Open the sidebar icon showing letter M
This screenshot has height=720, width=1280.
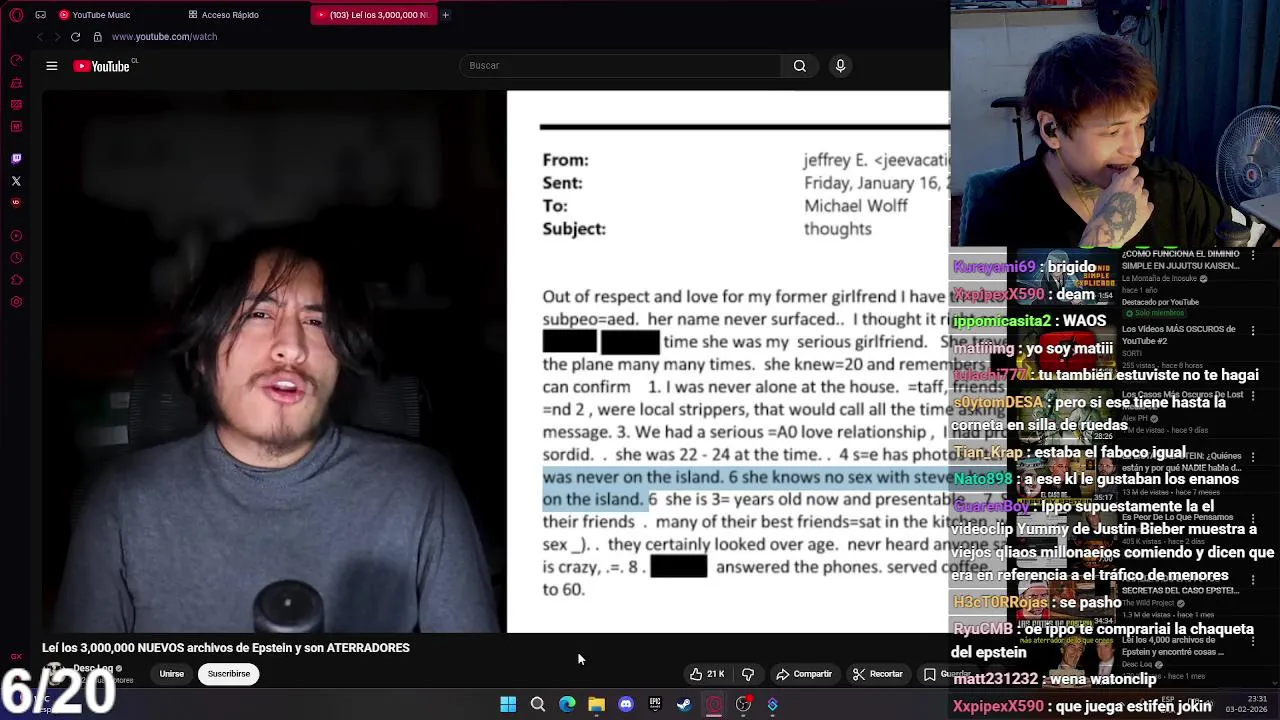tap(16, 126)
